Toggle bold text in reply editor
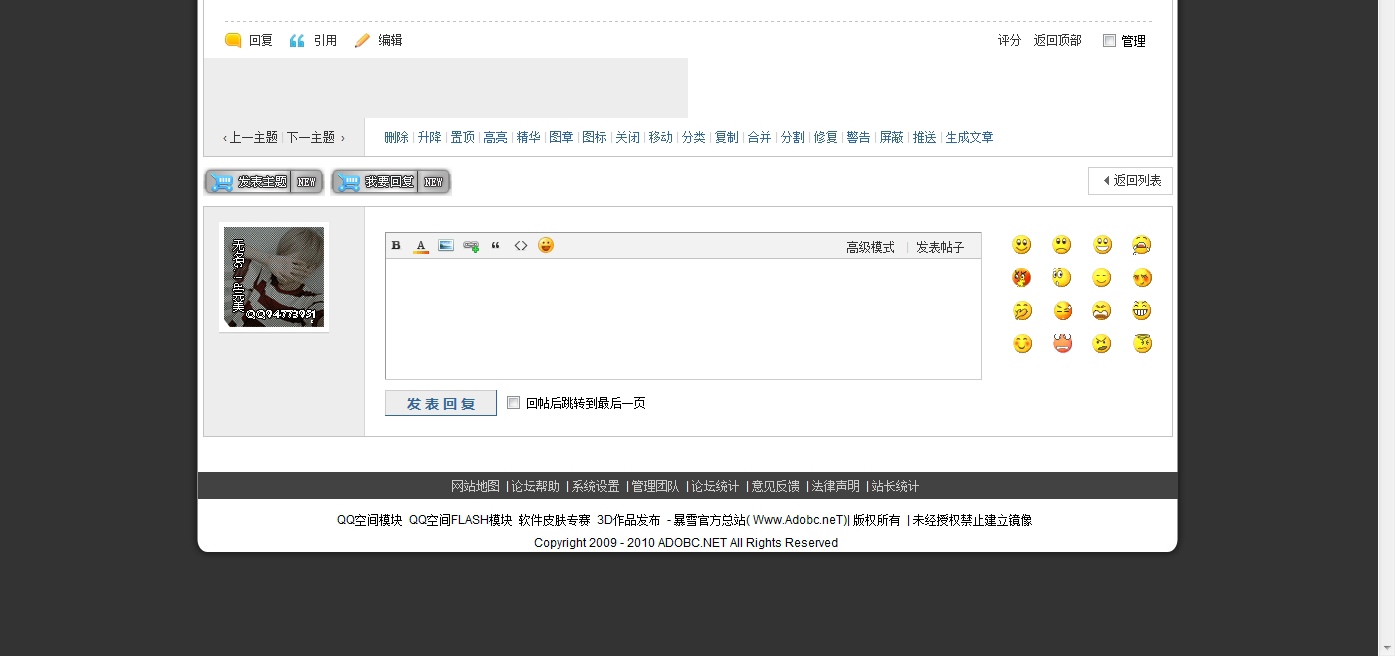The height and width of the screenshot is (656, 1395). pos(396,245)
